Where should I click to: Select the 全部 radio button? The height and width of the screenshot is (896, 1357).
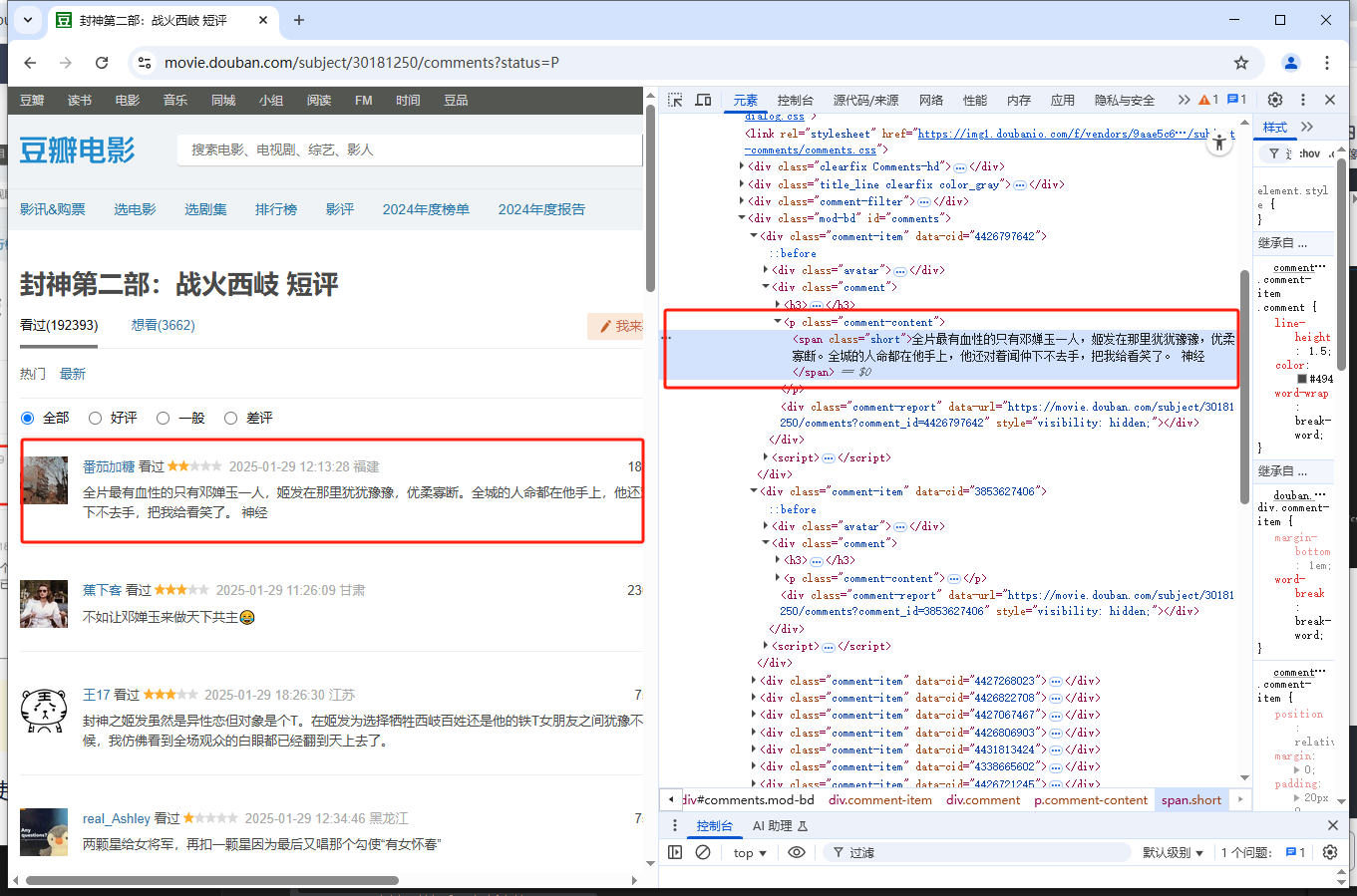point(28,418)
